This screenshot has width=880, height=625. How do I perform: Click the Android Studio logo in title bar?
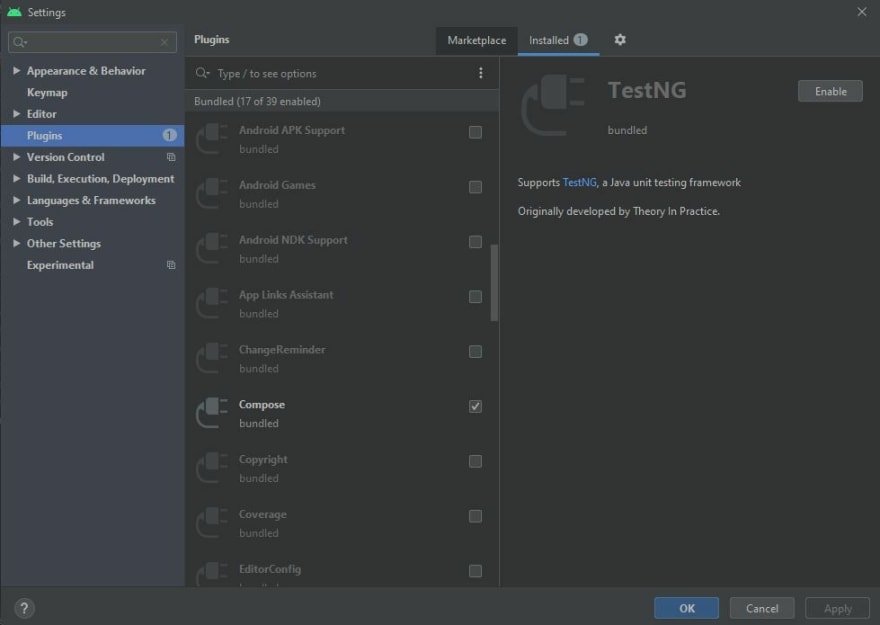pyautogui.click(x=14, y=12)
